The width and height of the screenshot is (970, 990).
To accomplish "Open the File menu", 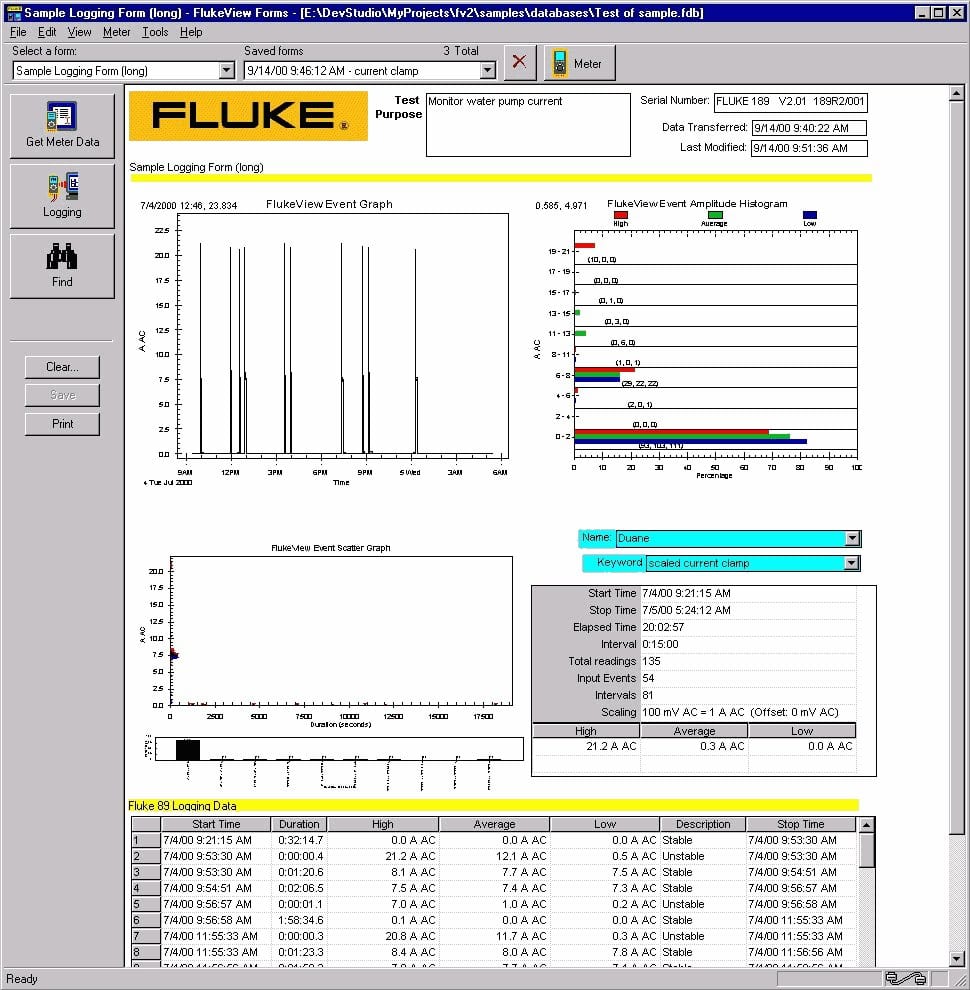I will click(x=17, y=31).
